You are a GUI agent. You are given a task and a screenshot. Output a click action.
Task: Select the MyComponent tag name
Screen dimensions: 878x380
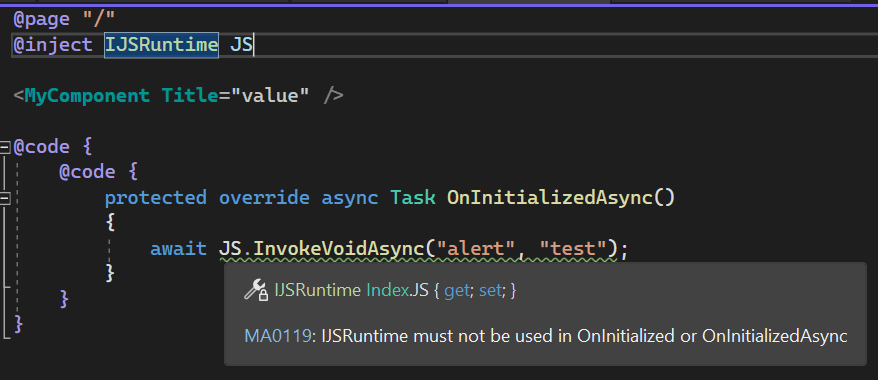click(87, 96)
